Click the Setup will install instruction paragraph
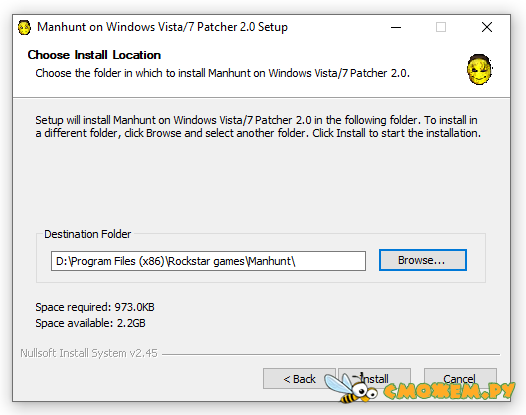Screen dimensions: 526x415 point(258,126)
